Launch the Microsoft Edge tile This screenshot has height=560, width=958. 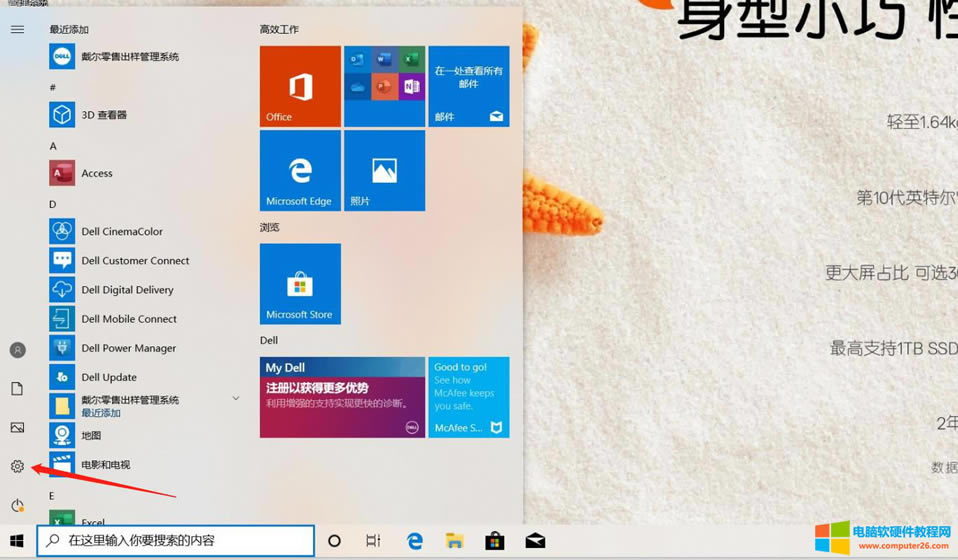300,171
